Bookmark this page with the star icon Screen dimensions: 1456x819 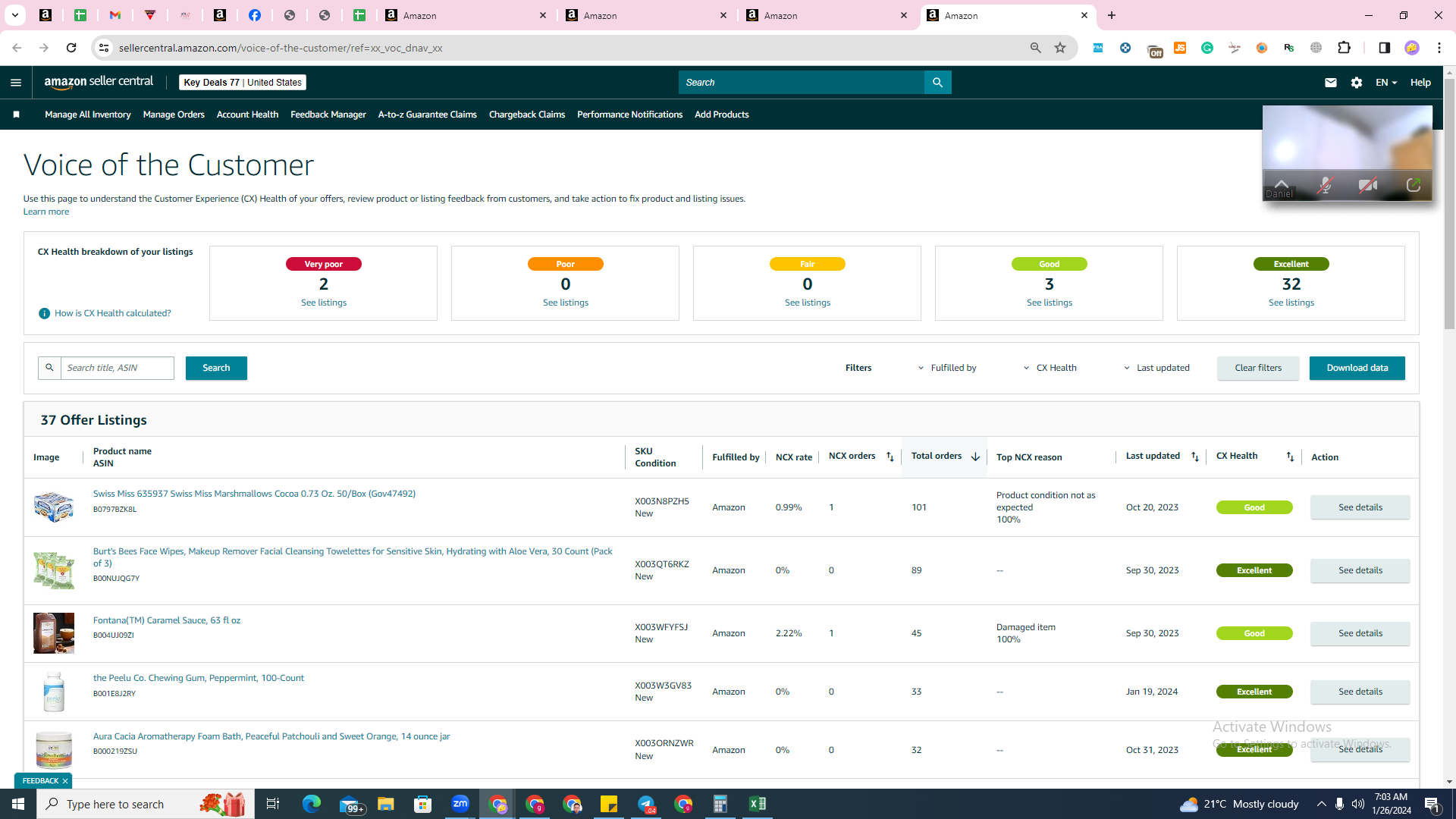[1060, 48]
